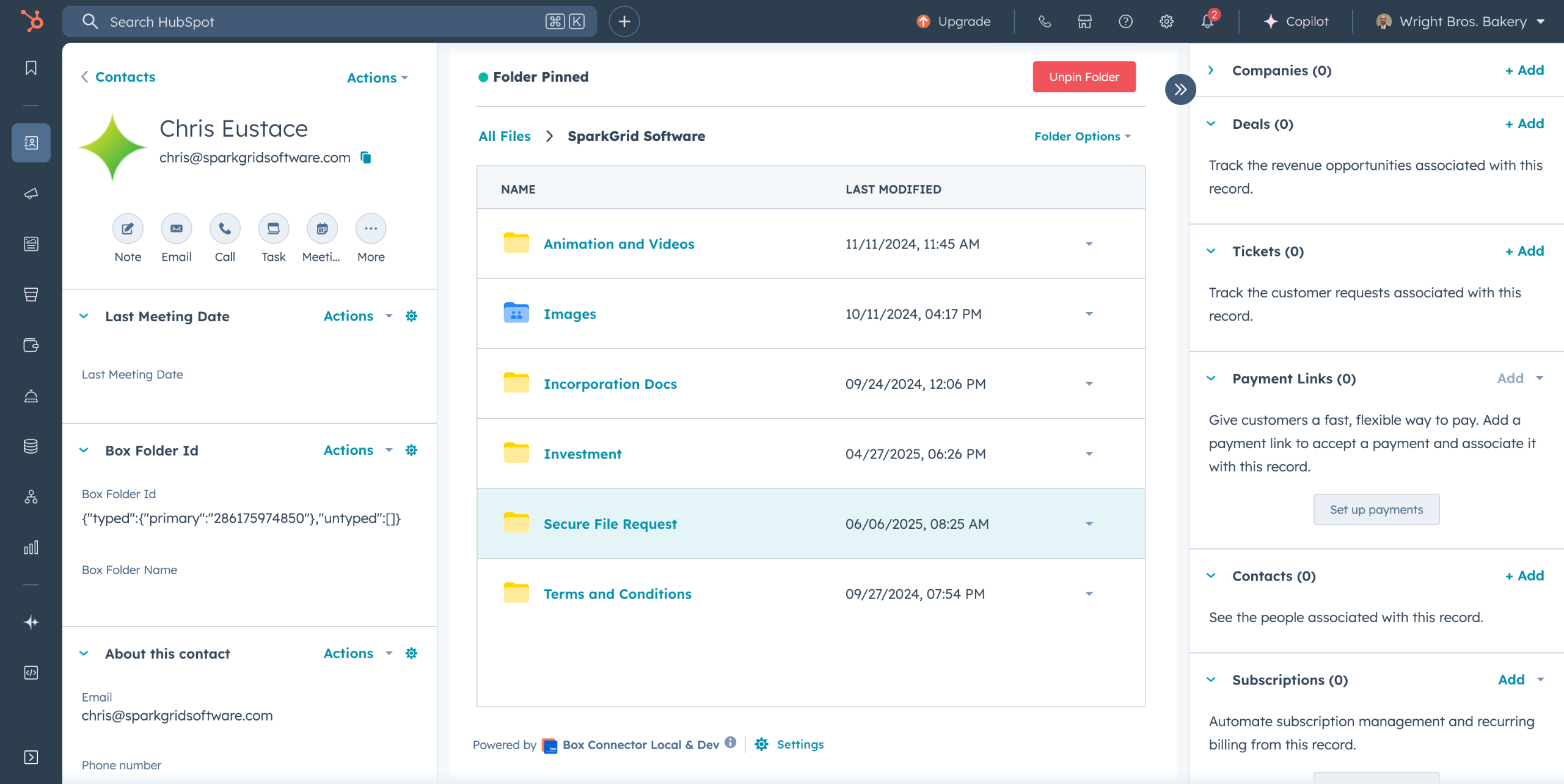Screen dimensions: 1564x784
Task: Open the contact Actions dropdown at top
Action: pyautogui.click(x=378, y=78)
